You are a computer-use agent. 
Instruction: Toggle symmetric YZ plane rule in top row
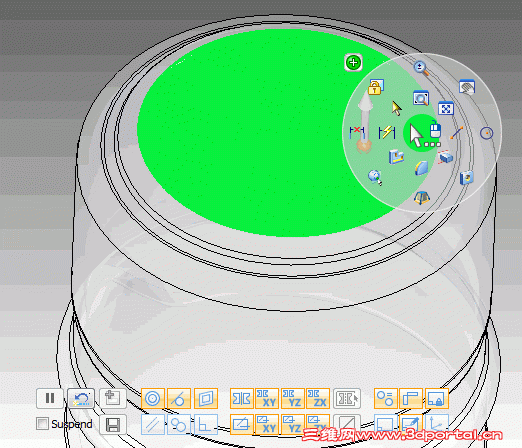click(293, 398)
